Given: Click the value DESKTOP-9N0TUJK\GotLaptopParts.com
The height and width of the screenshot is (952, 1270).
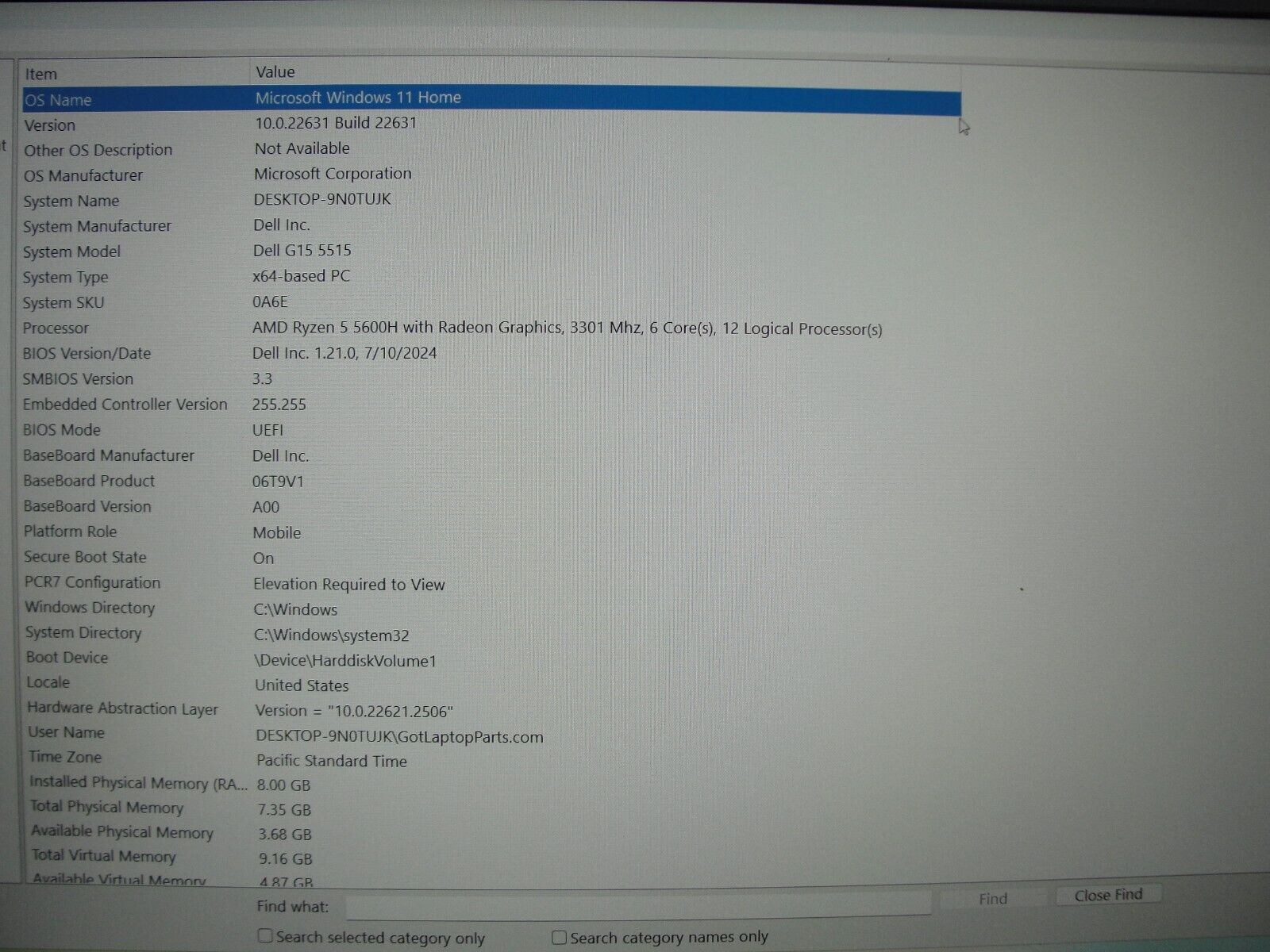Looking at the screenshot, I should click(399, 737).
